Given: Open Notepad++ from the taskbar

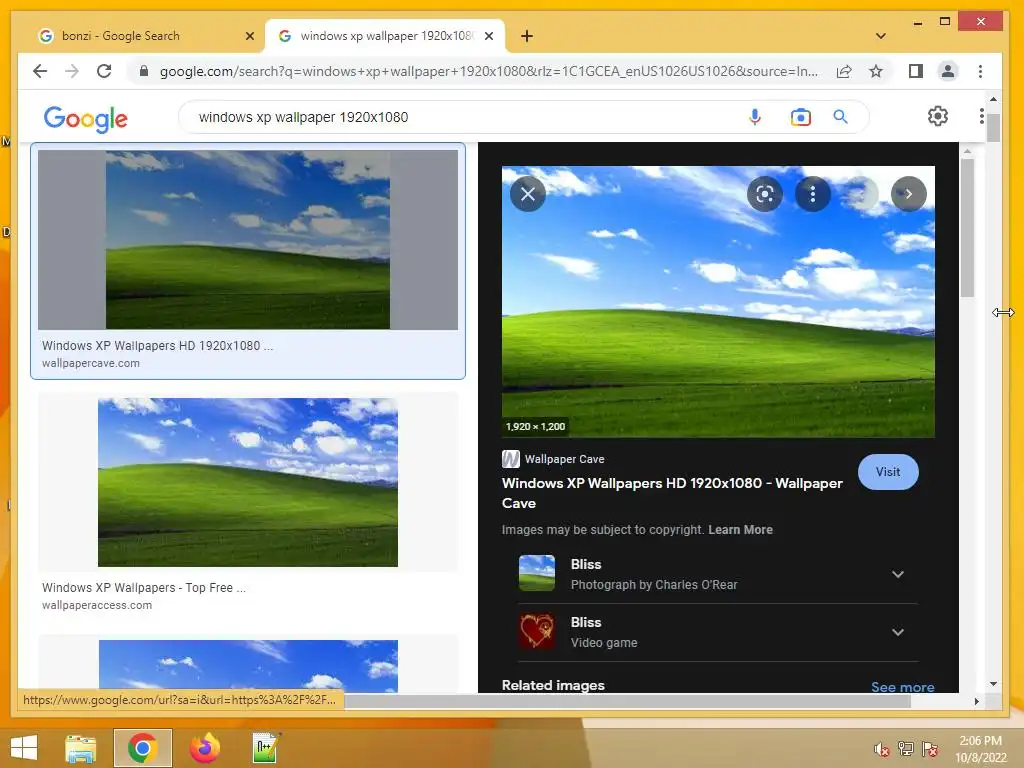Looking at the screenshot, I should [x=266, y=748].
